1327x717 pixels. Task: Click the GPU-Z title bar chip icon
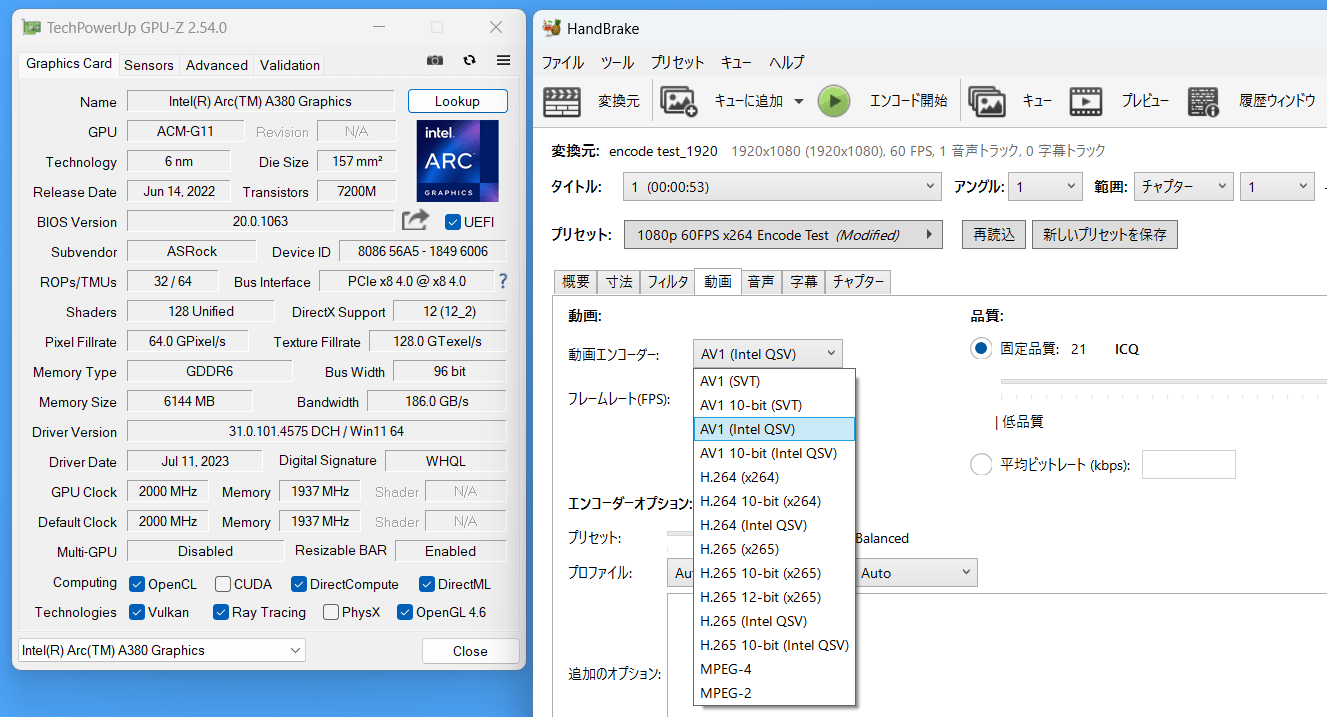[32, 28]
